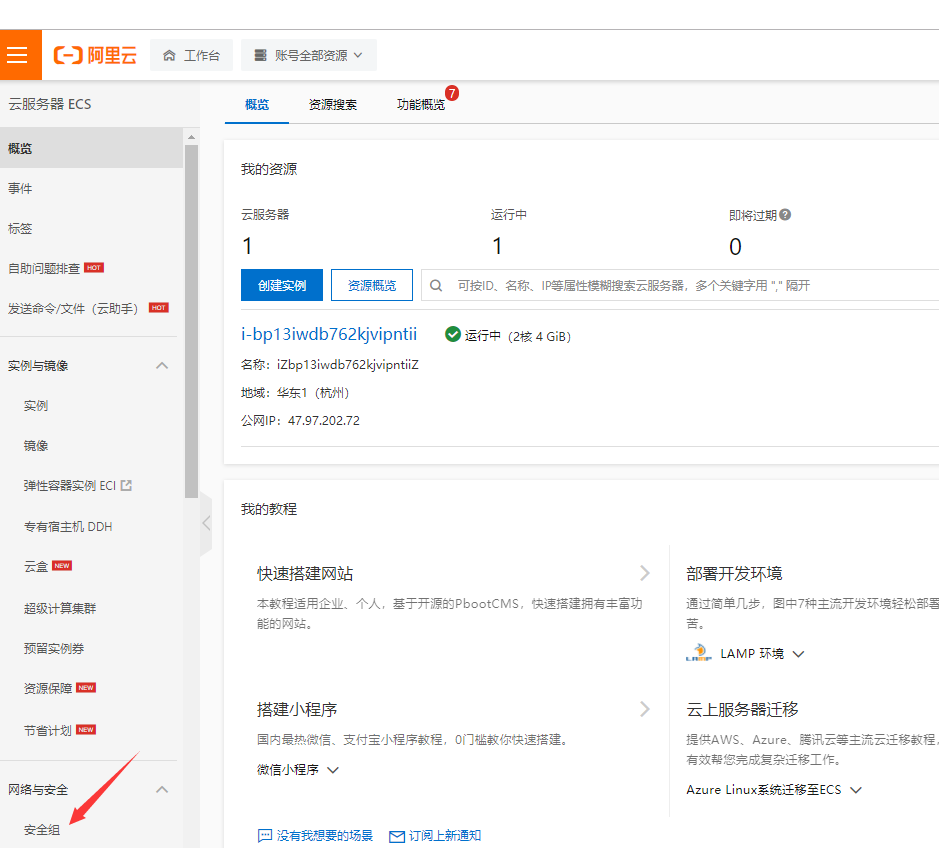Click the home icon beside 工作台

[169, 56]
